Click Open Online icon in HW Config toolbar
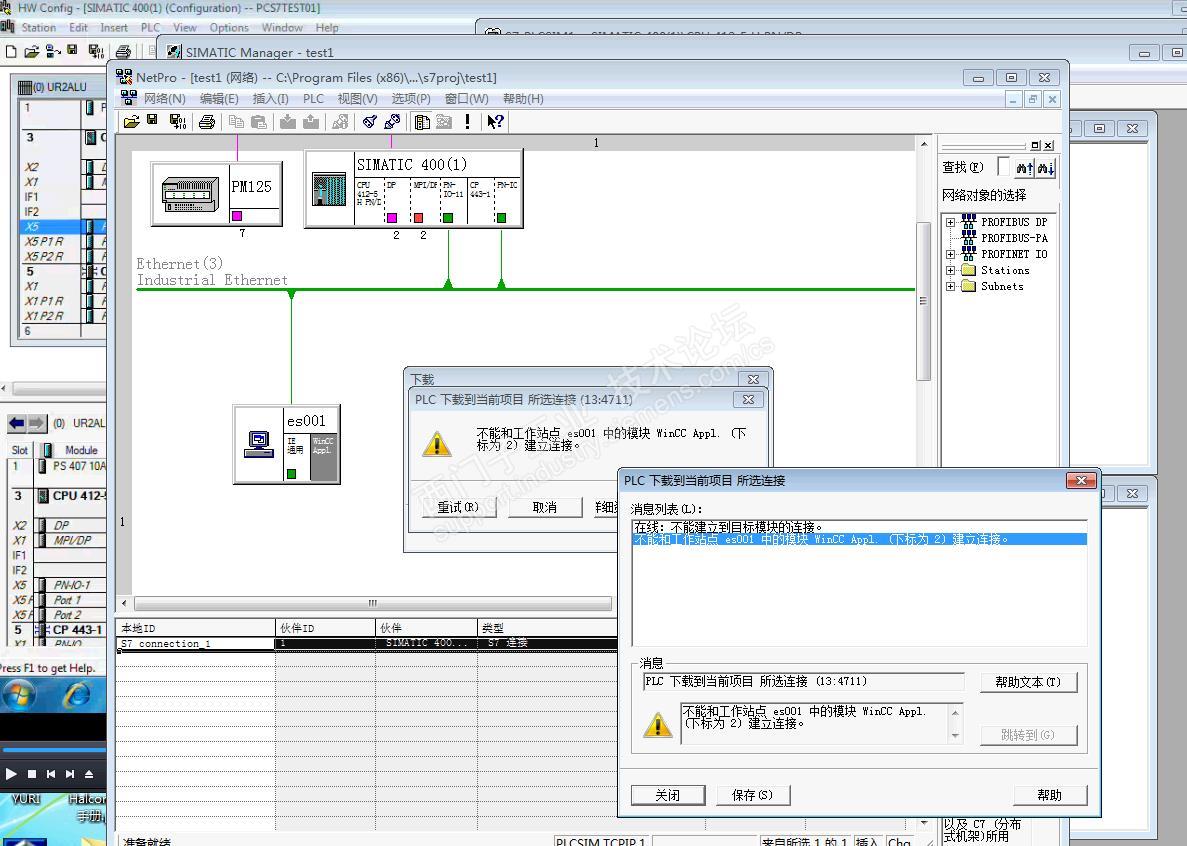Image resolution: width=1187 pixels, height=846 pixels. pyautogui.click(x=52, y=51)
